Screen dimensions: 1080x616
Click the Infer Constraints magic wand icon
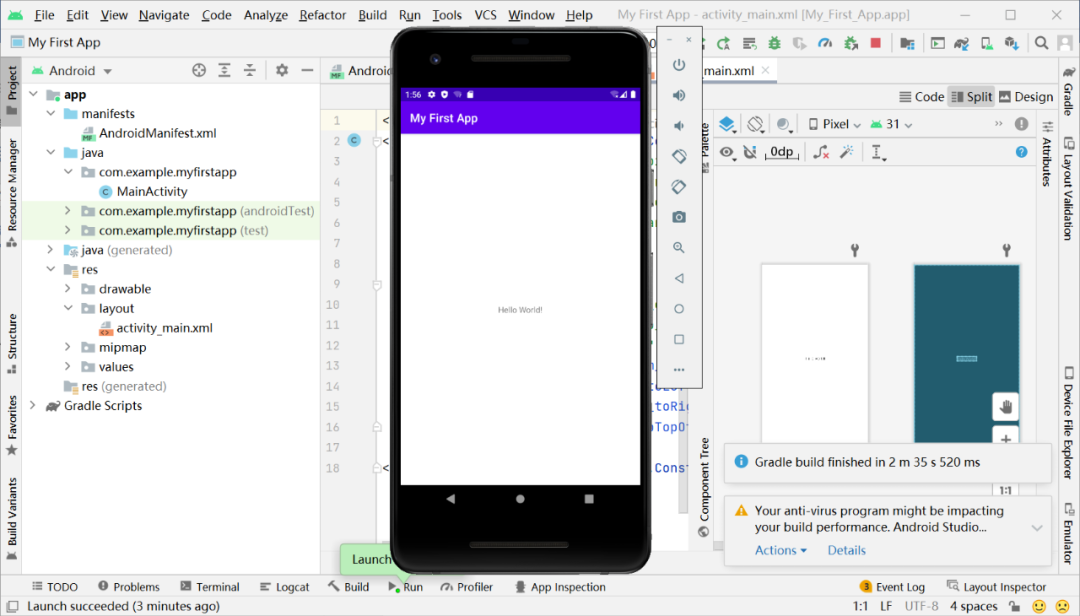pyautogui.click(x=847, y=152)
